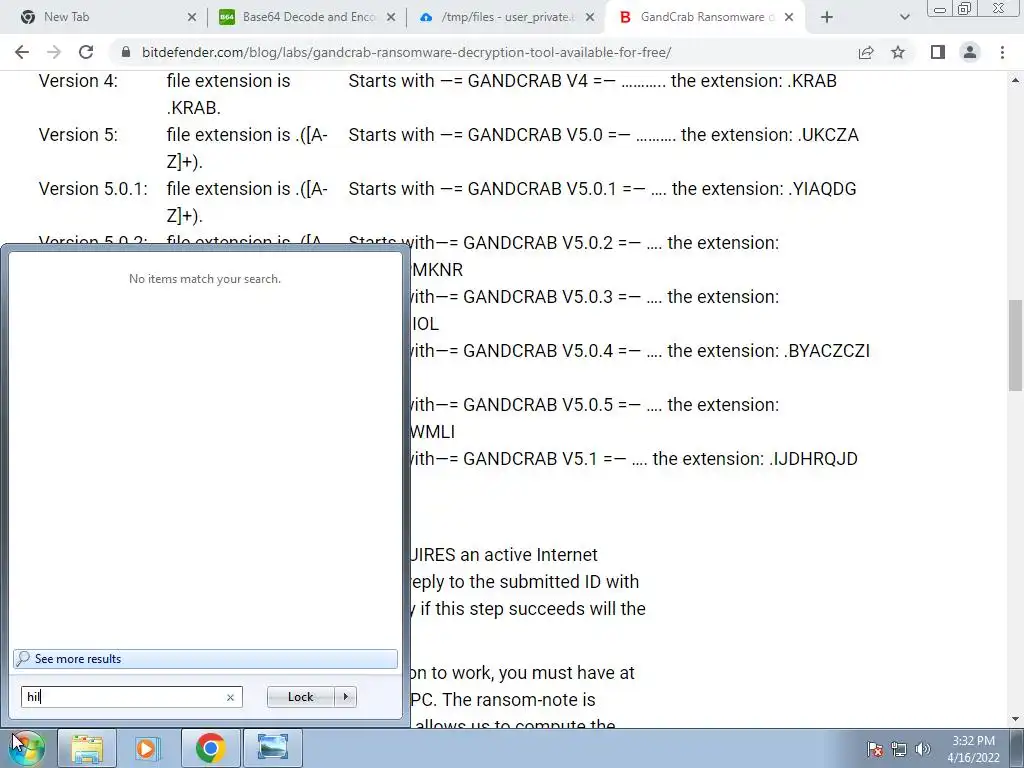Close the Base64 Decode tab
The image size is (1024, 768).
tap(391, 18)
